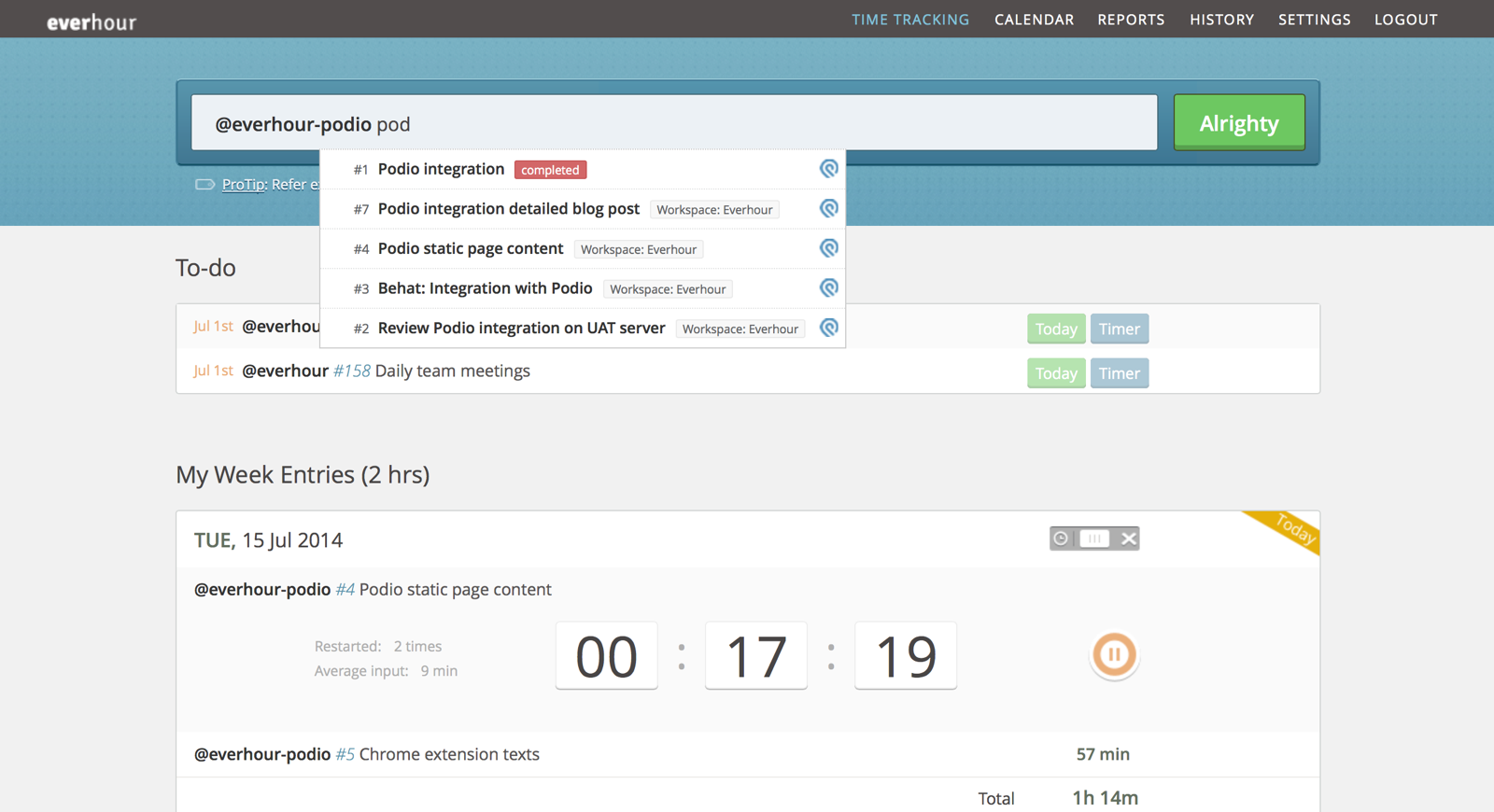
Task: Click the #158 task link in To-do
Action: 352,371
